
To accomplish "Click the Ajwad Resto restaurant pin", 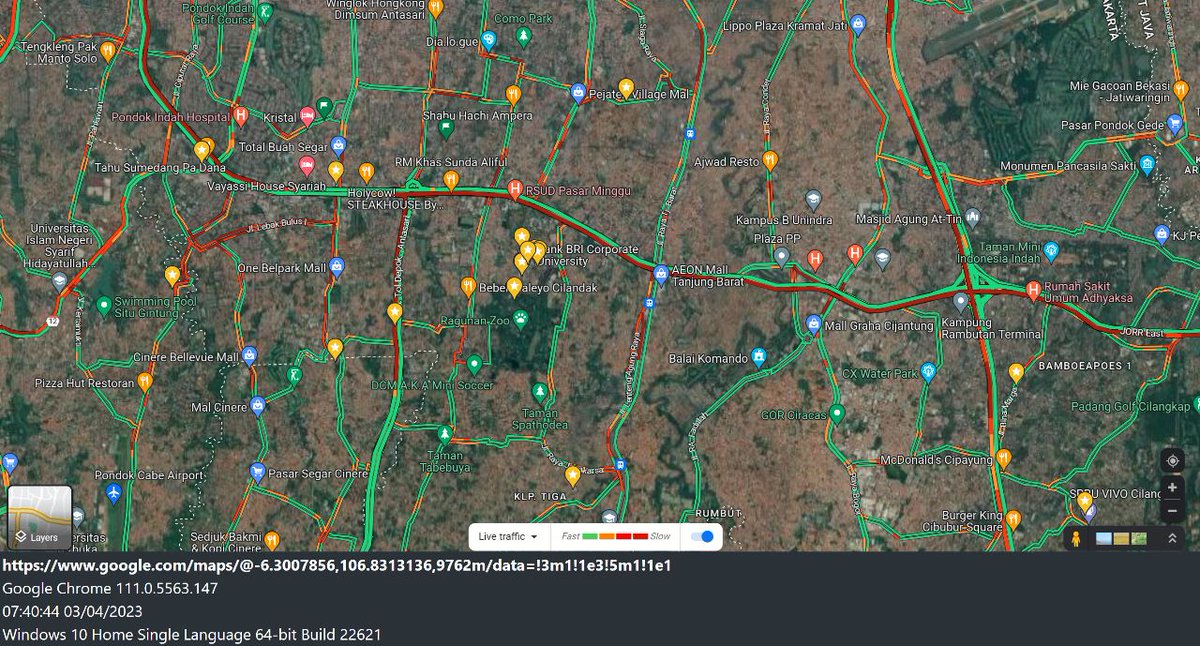I will point(769,160).
